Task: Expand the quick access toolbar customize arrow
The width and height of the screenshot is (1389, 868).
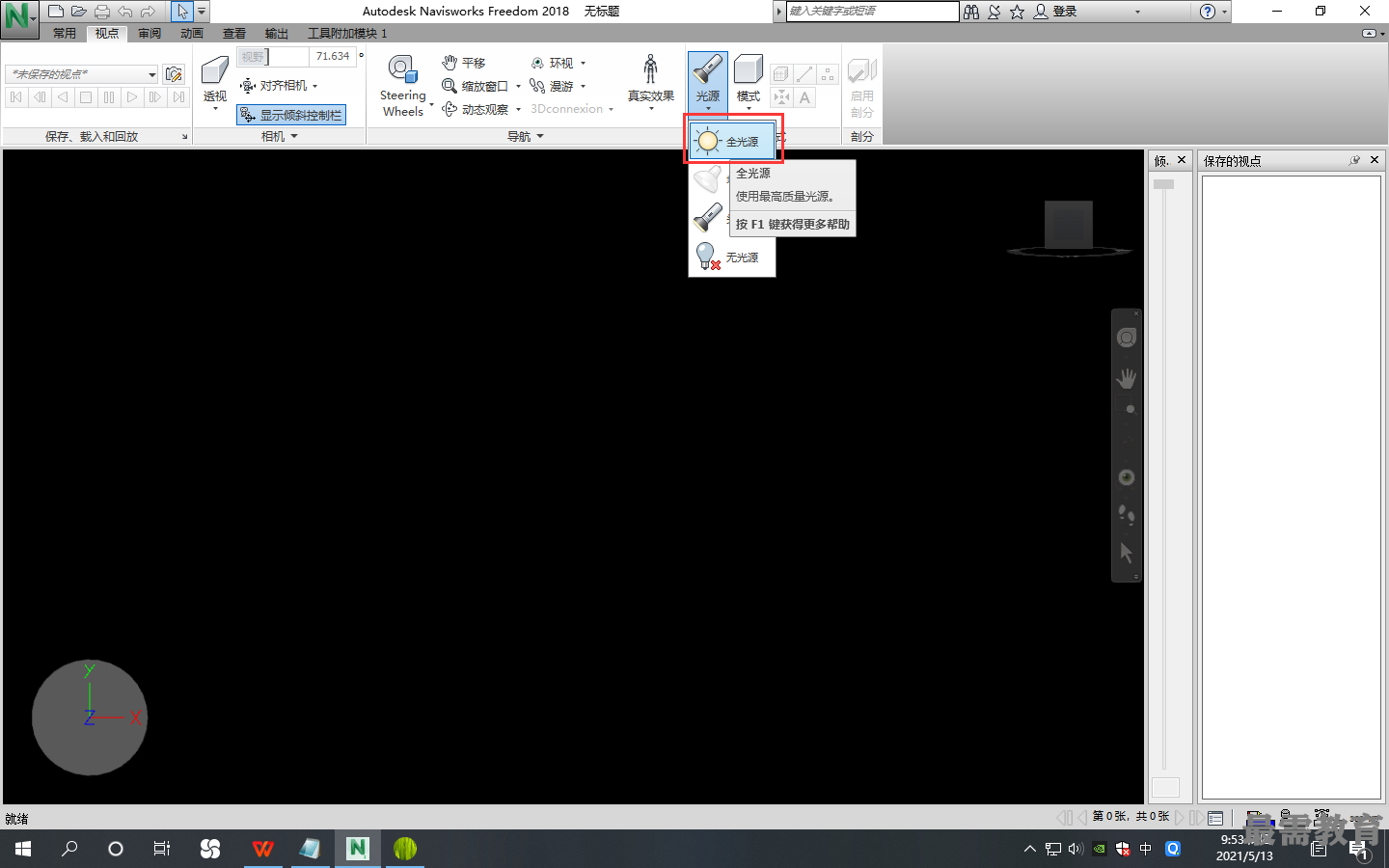Action: (x=202, y=12)
